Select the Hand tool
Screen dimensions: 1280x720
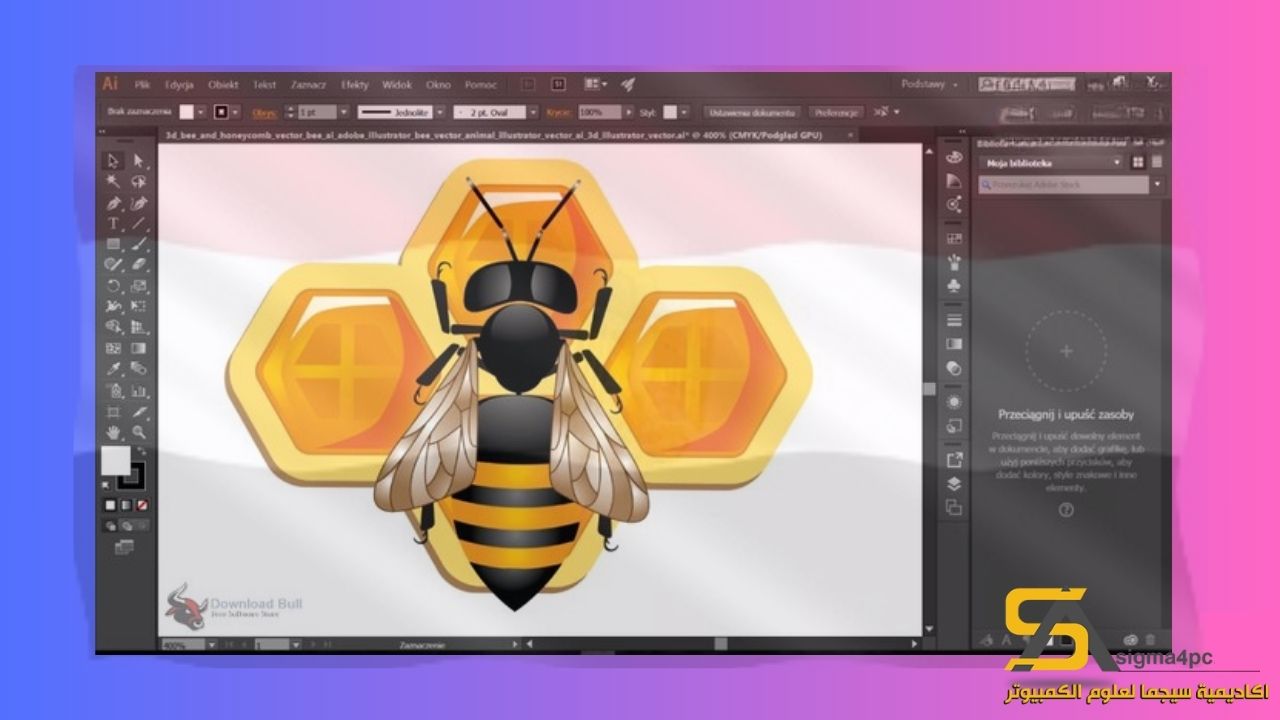[113, 432]
